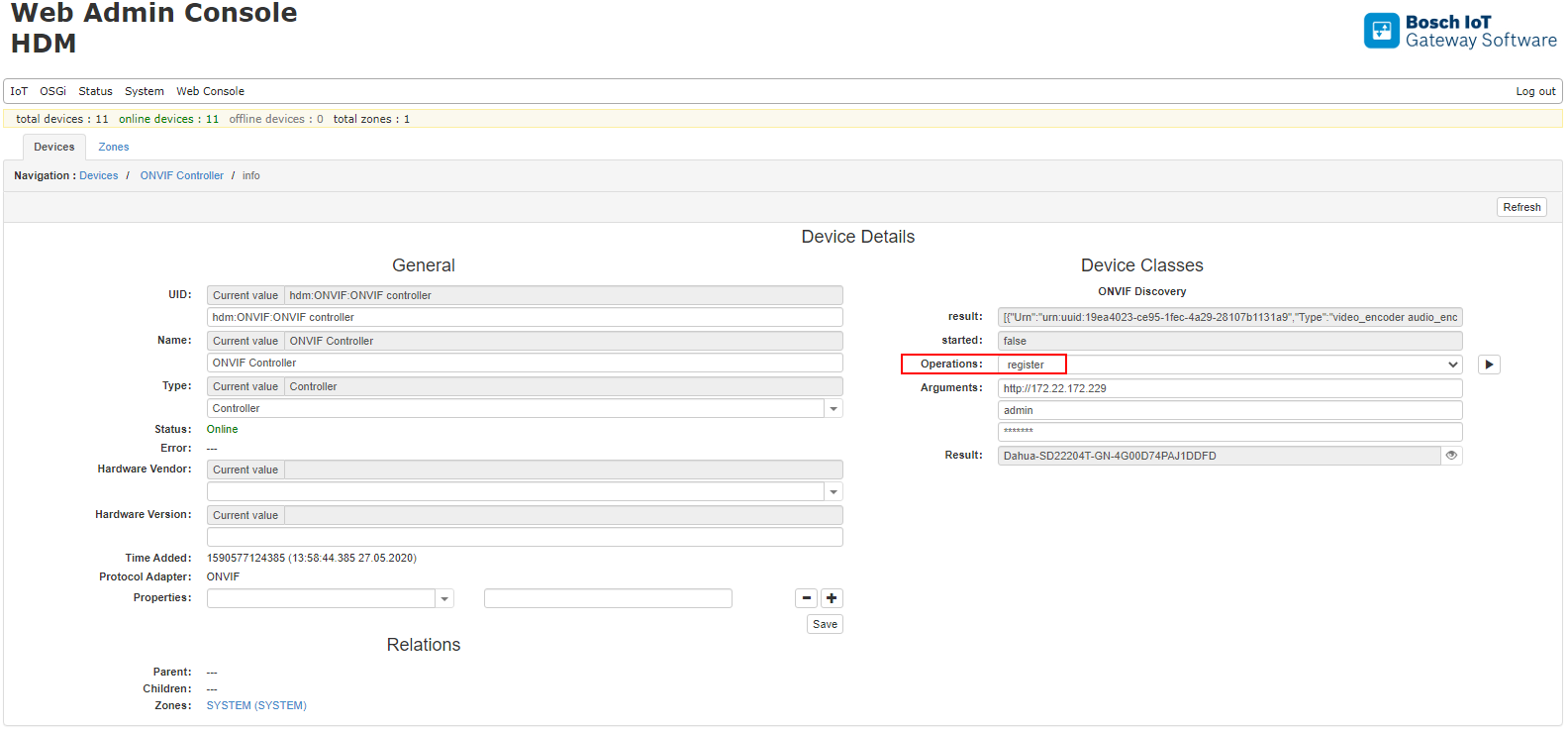1568x731 pixels.
Task: Open the Hardware Vendor dropdown
Action: pyautogui.click(x=833, y=491)
